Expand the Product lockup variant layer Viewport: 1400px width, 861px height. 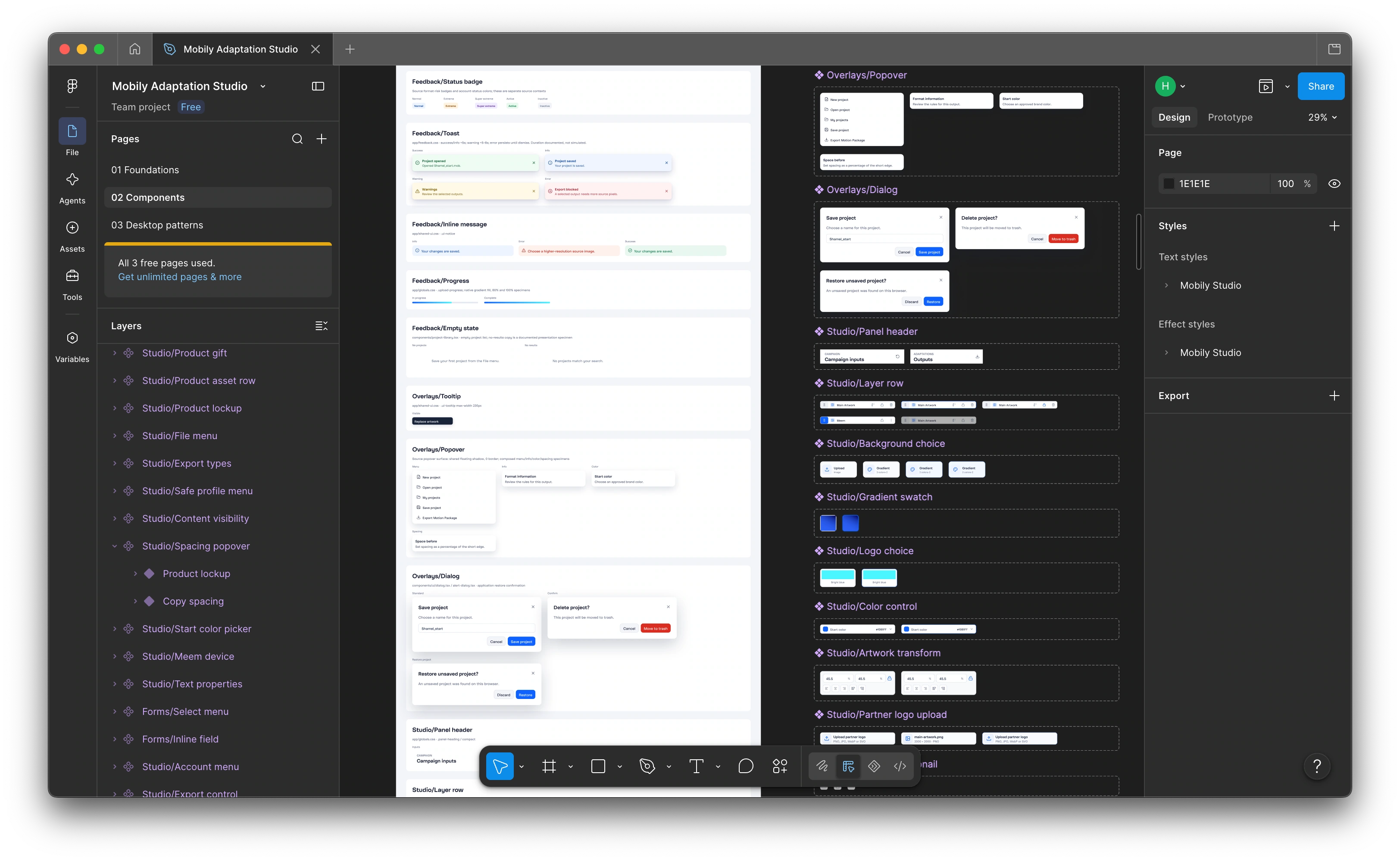[135, 574]
